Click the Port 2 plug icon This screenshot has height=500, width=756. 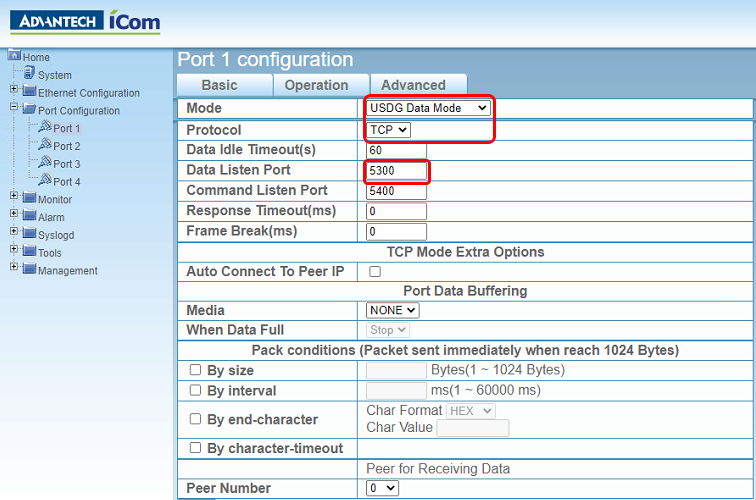pos(45,144)
